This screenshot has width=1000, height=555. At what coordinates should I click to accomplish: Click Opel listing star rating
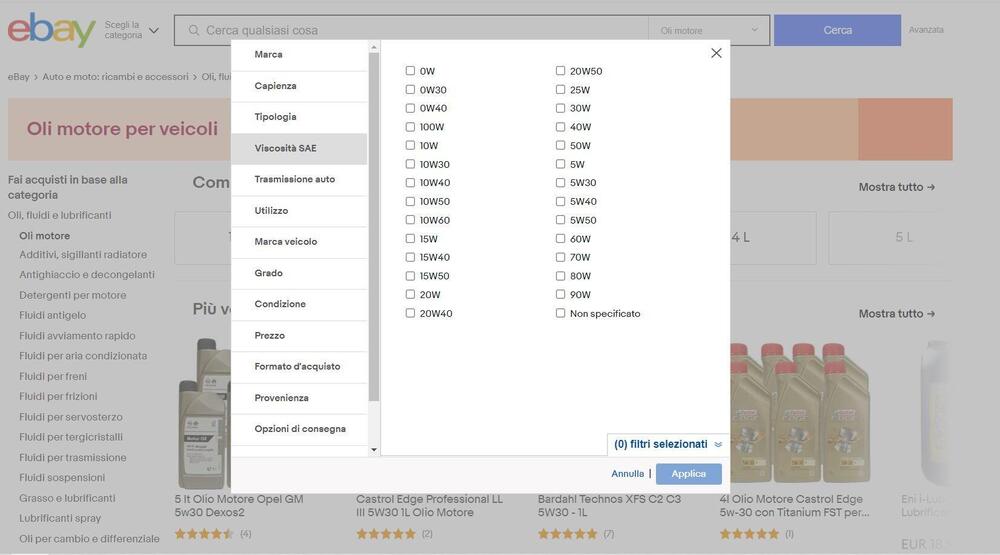coord(204,534)
